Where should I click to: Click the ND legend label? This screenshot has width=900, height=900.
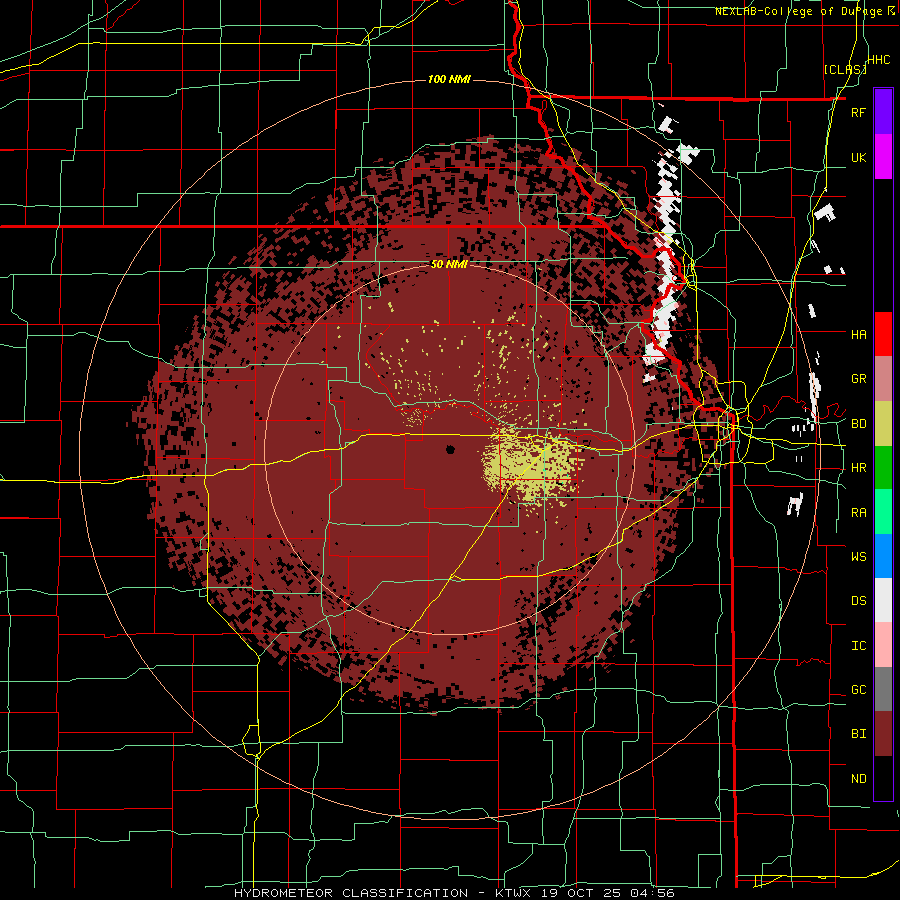pyautogui.click(x=858, y=779)
